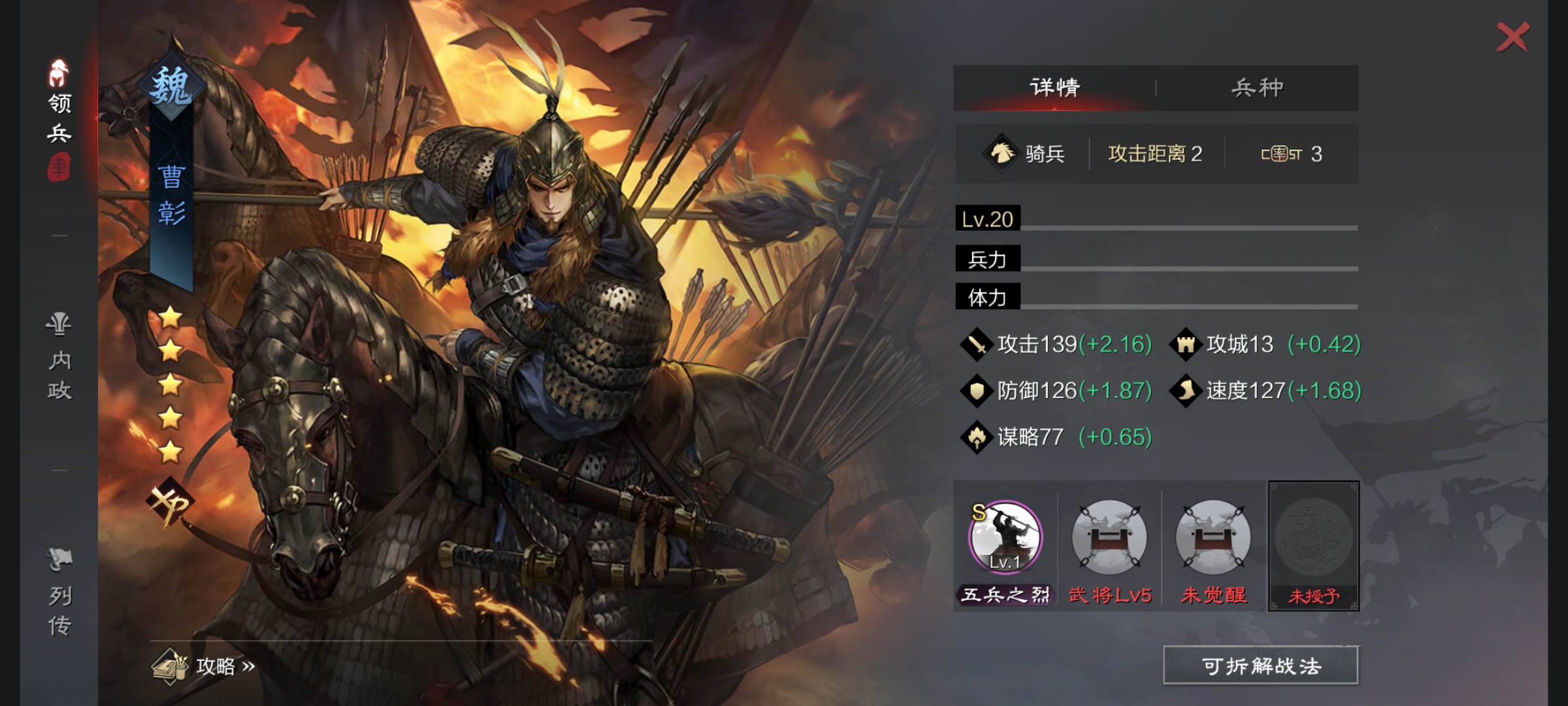Close the general detail panel
Image resolution: width=1568 pixels, height=706 pixels.
pyautogui.click(x=1513, y=37)
